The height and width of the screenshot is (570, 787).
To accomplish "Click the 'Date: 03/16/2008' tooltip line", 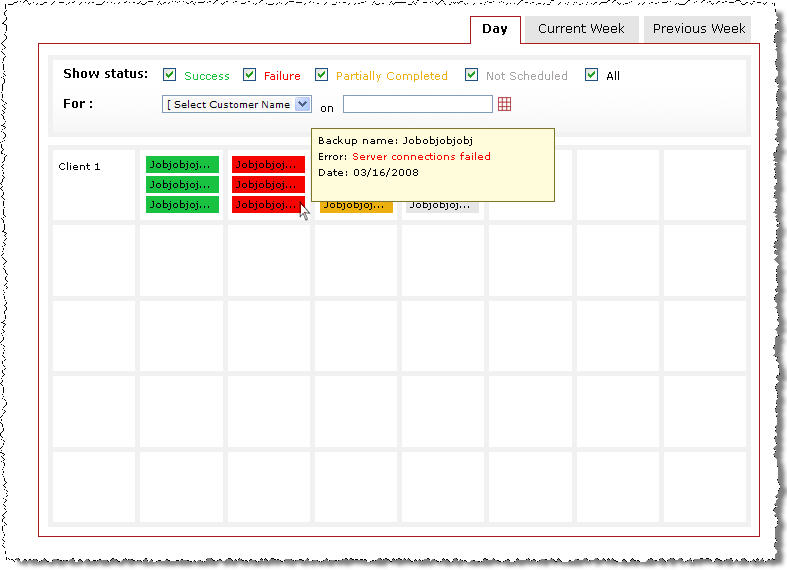I will [368, 173].
